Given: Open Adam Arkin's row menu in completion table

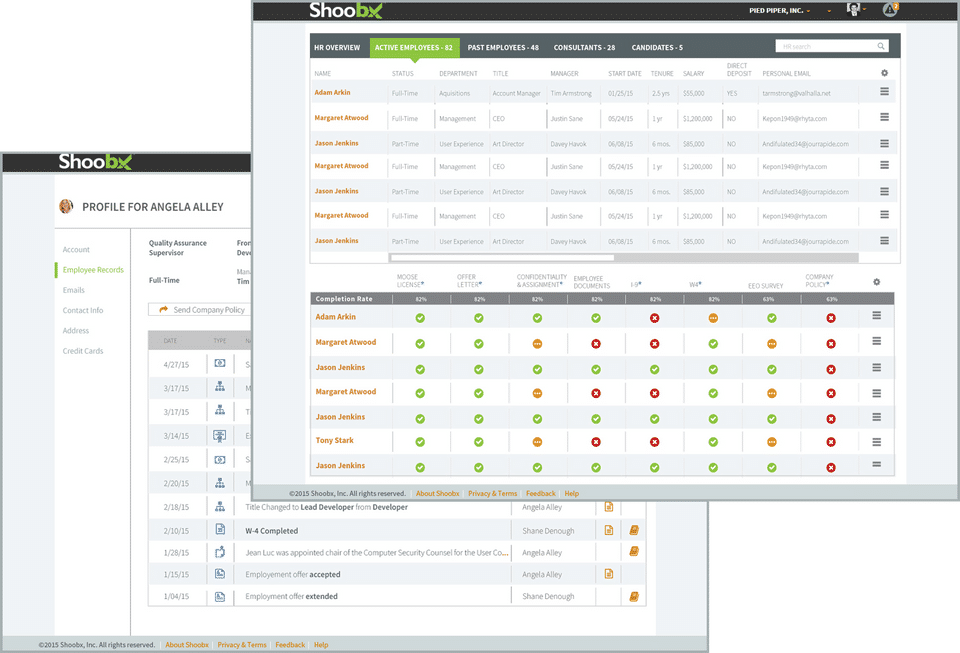Looking at the screenshot, I should click(x=876, y=315).
